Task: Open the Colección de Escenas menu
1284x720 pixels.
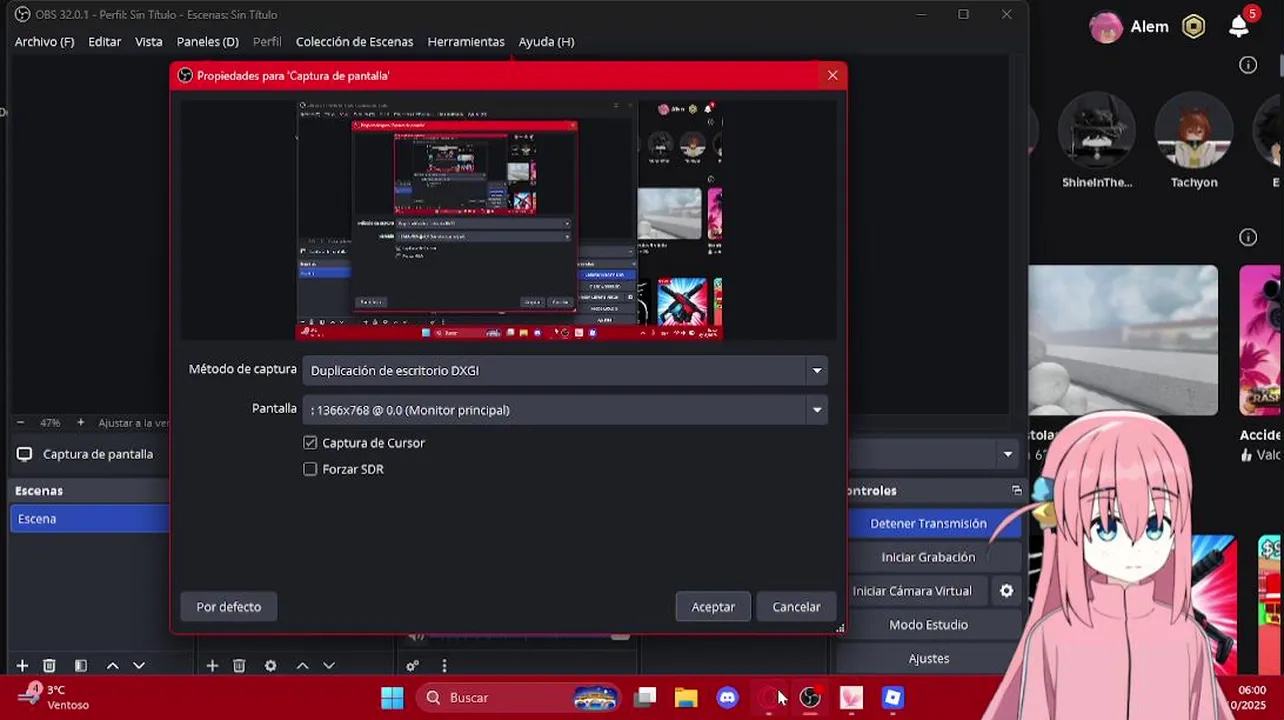Action: coord(354,42)
